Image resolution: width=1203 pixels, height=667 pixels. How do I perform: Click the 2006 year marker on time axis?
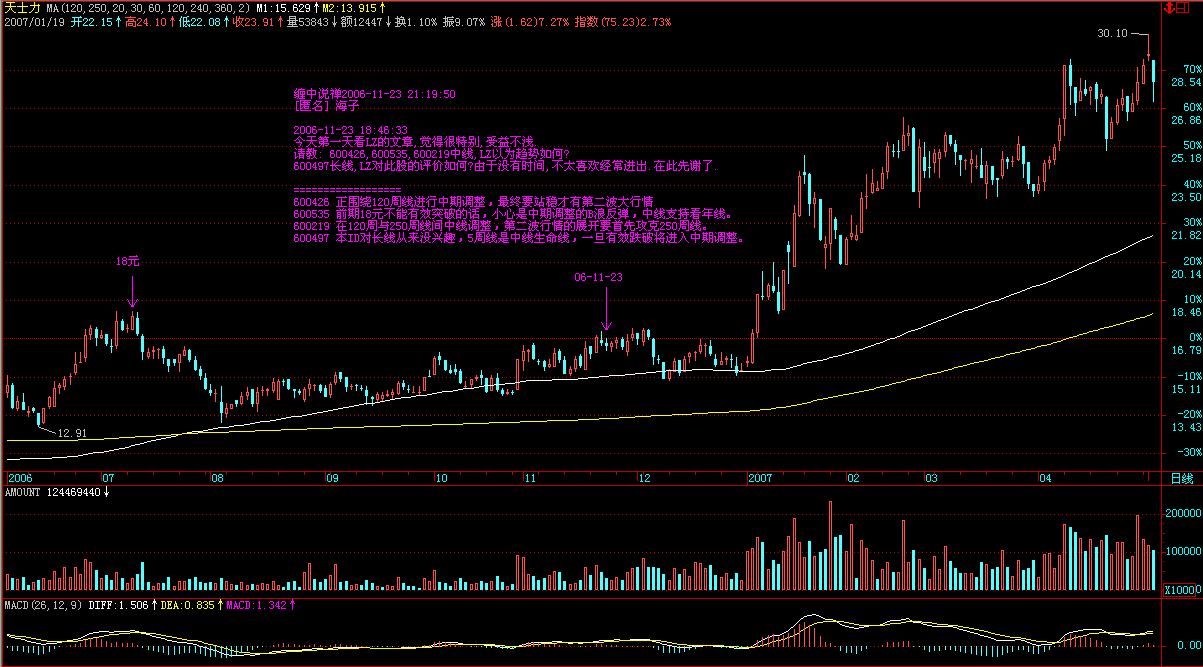tap(20, 479)
